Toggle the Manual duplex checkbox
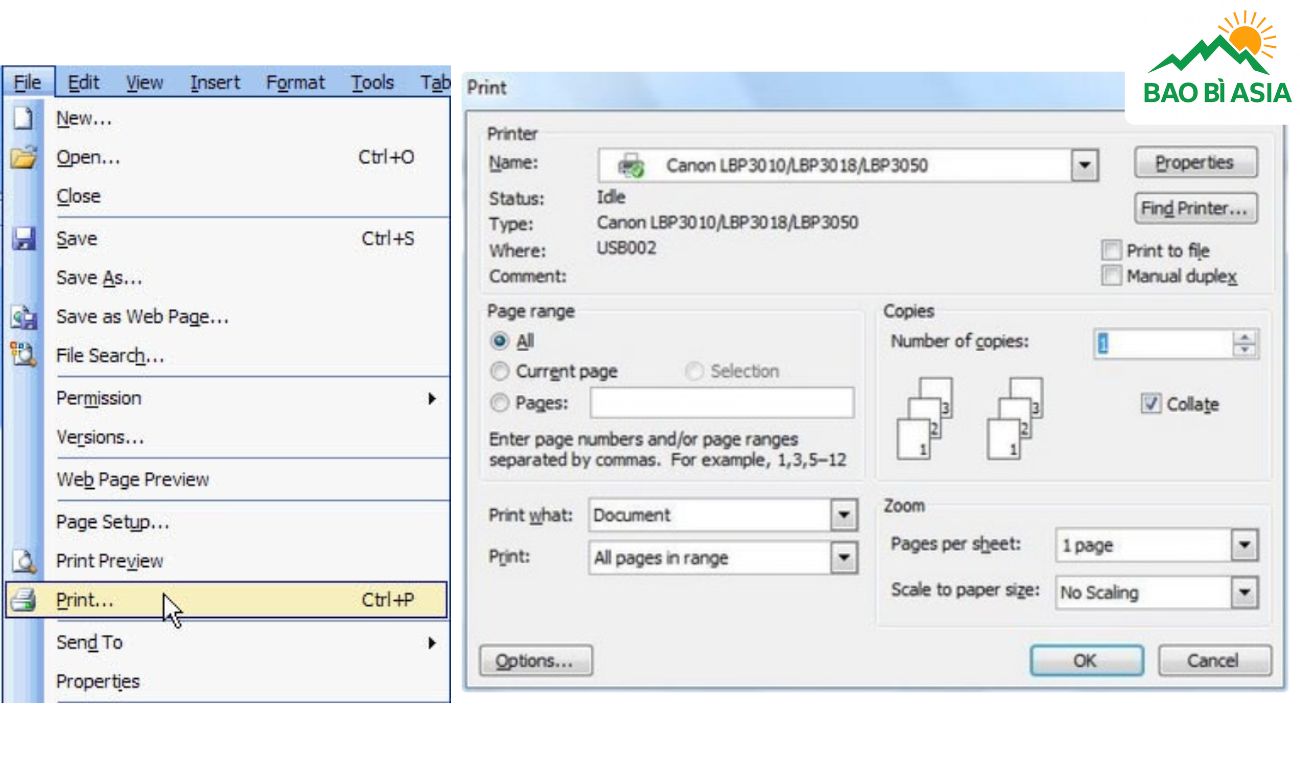Screen dimensions: 1300x768 click(x=1111, y=276)
